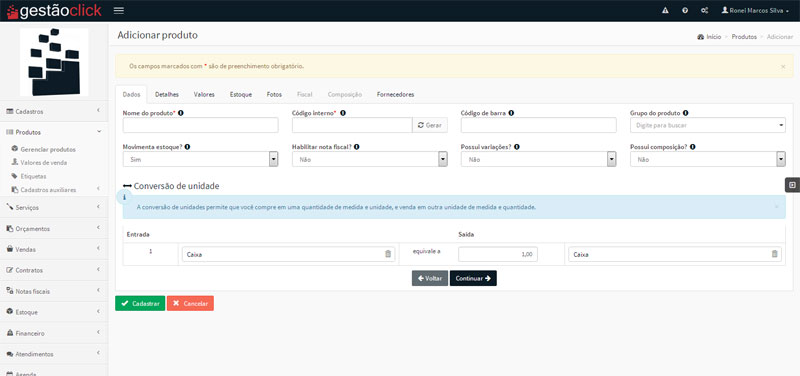Focus the Código de barra field
The height and width of the screenshot is (376, 800).
click(539, 125)
